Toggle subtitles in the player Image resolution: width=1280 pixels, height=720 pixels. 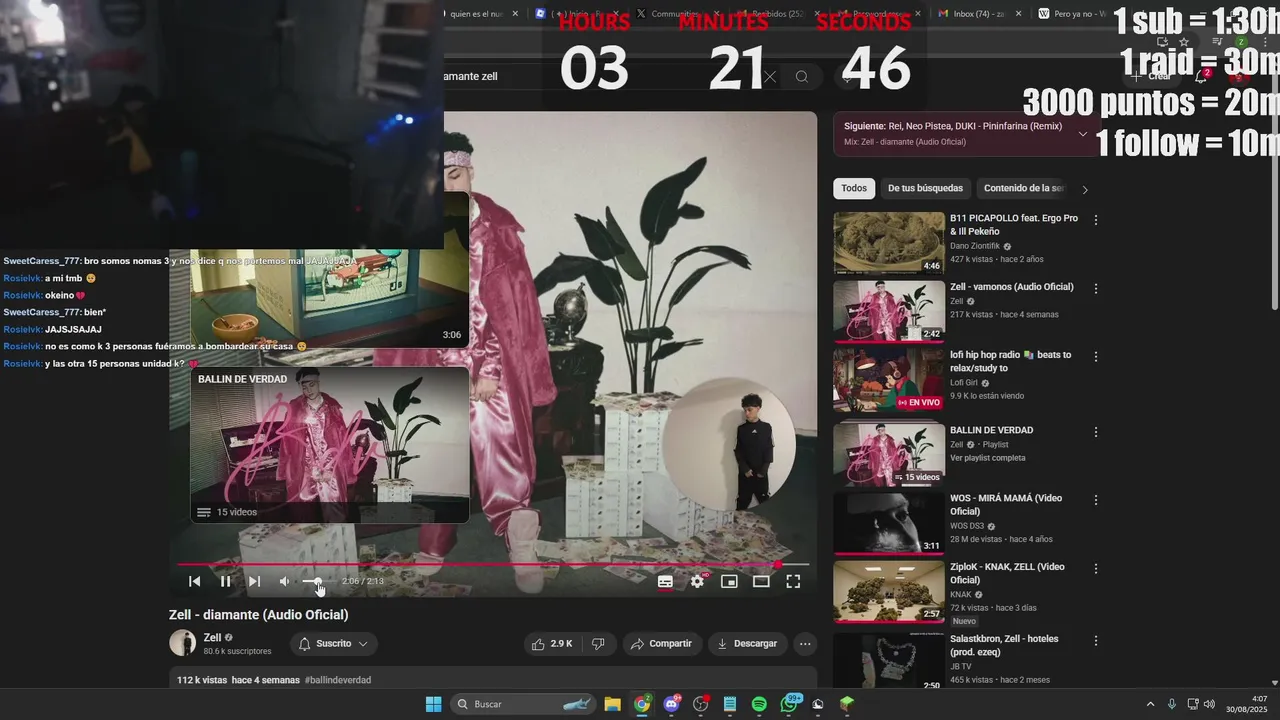[665, 581]
